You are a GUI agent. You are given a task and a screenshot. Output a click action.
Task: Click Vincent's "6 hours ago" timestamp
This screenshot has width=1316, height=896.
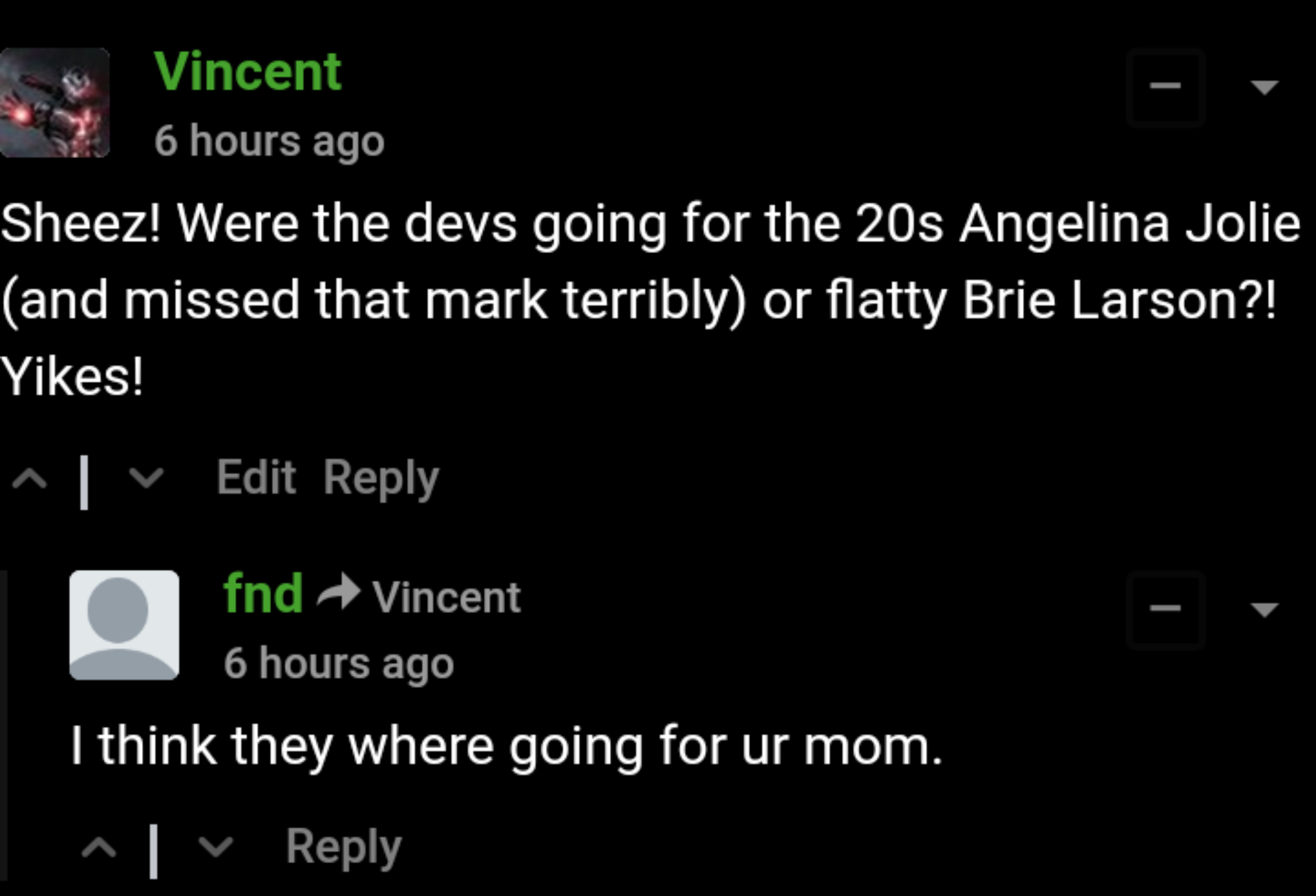[x=269, y=141]
